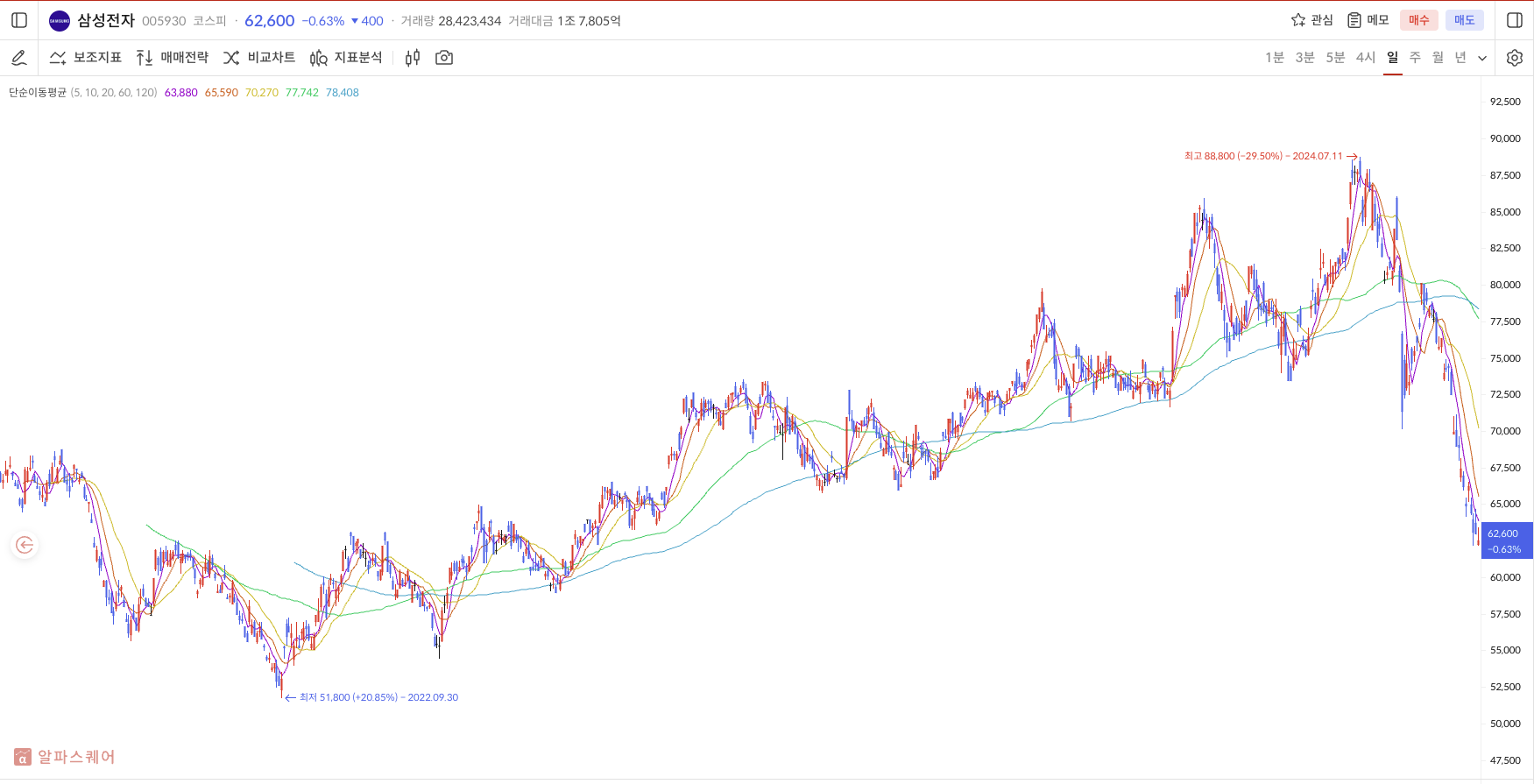Expand the timeframe dropdown chevron
The height and width of the screenshot is (784, 1534).
pos(1482,59)
